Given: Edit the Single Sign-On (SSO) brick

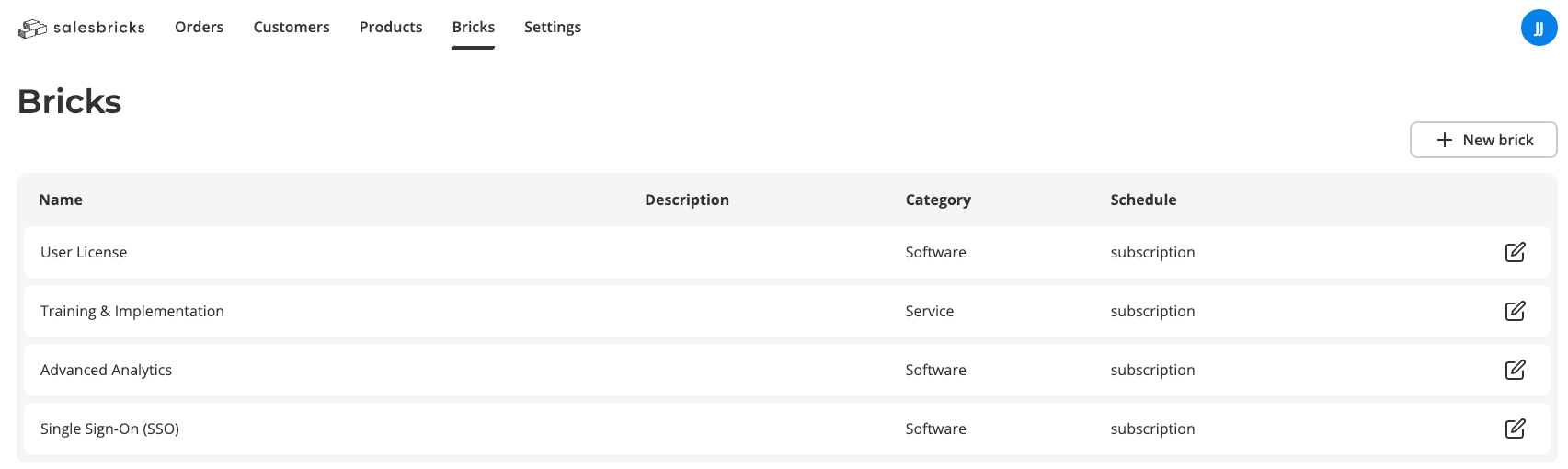Looking at the screenshot, I should (1515, 429).
